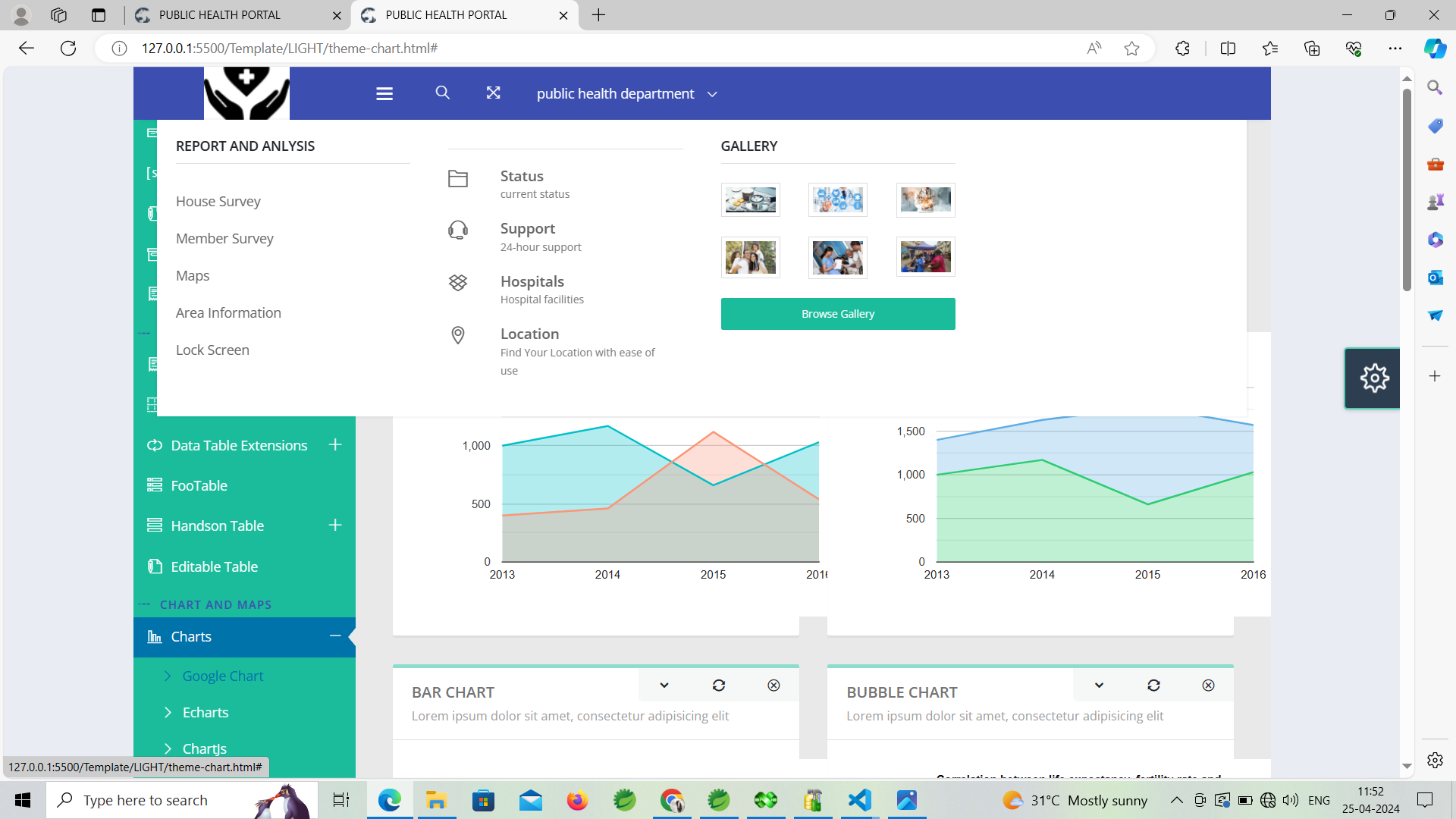This screenshot has height=819, width=1456.
Task: Open the Hospitals facilities link
Action: 542,290
